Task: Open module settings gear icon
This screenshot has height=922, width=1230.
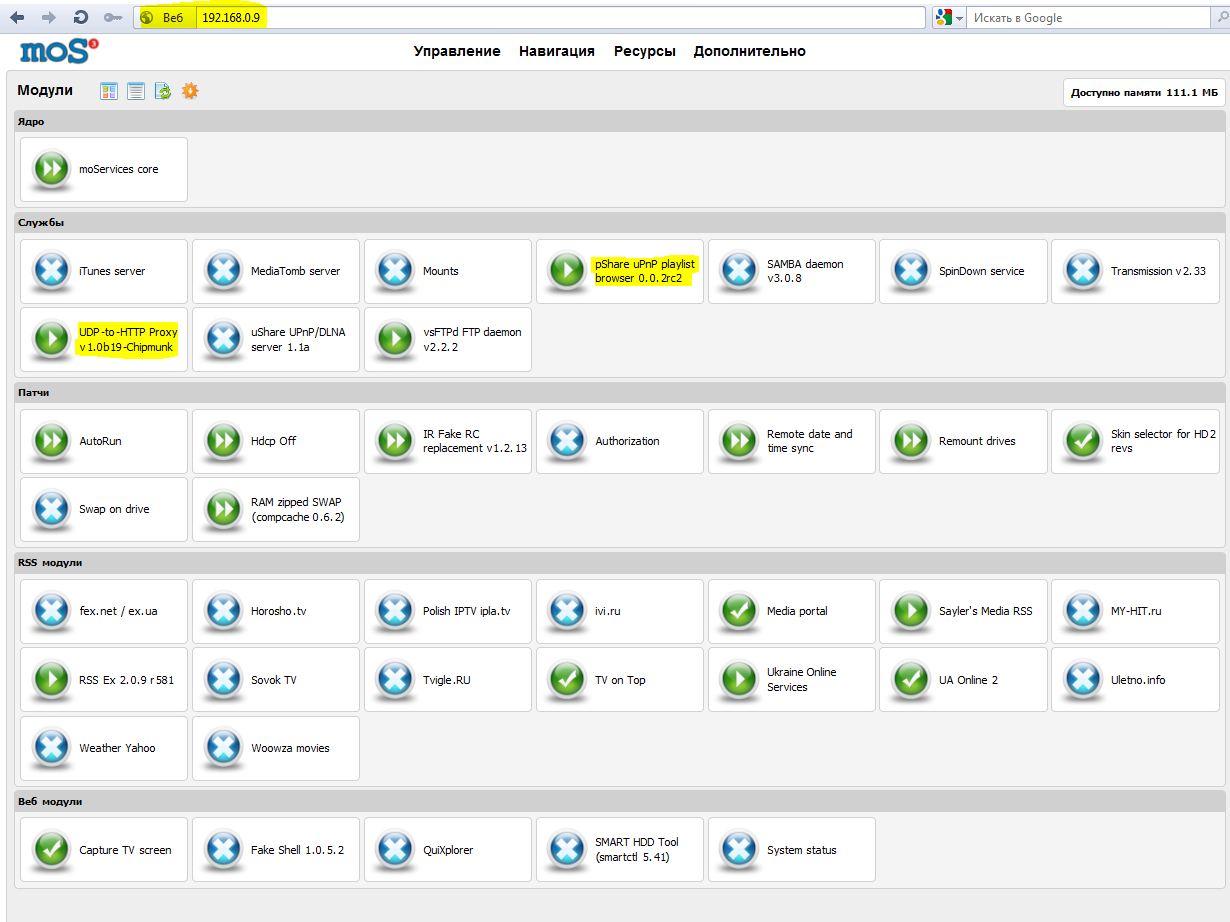Action: click(x=190, y=91)
